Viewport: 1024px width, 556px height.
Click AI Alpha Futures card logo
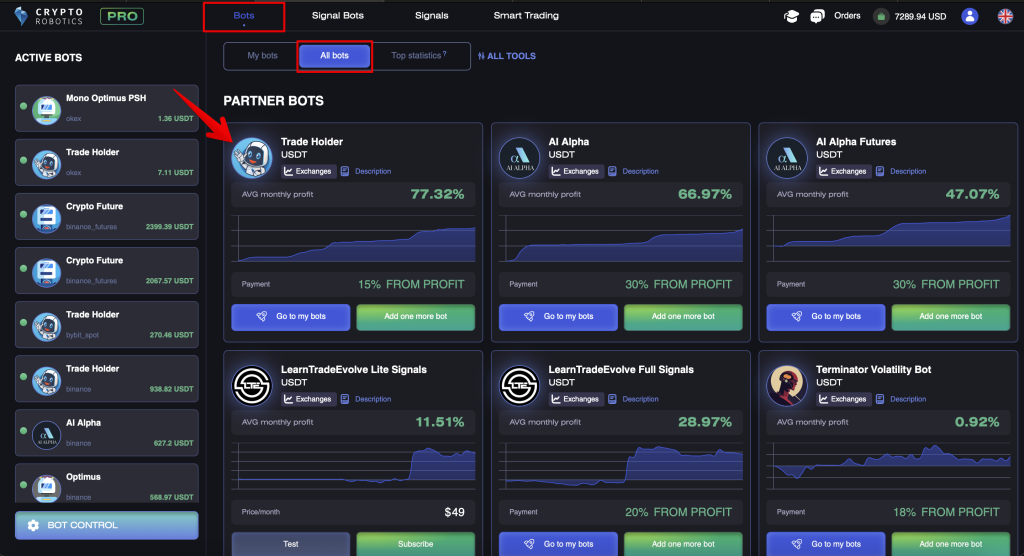[787, 157]
